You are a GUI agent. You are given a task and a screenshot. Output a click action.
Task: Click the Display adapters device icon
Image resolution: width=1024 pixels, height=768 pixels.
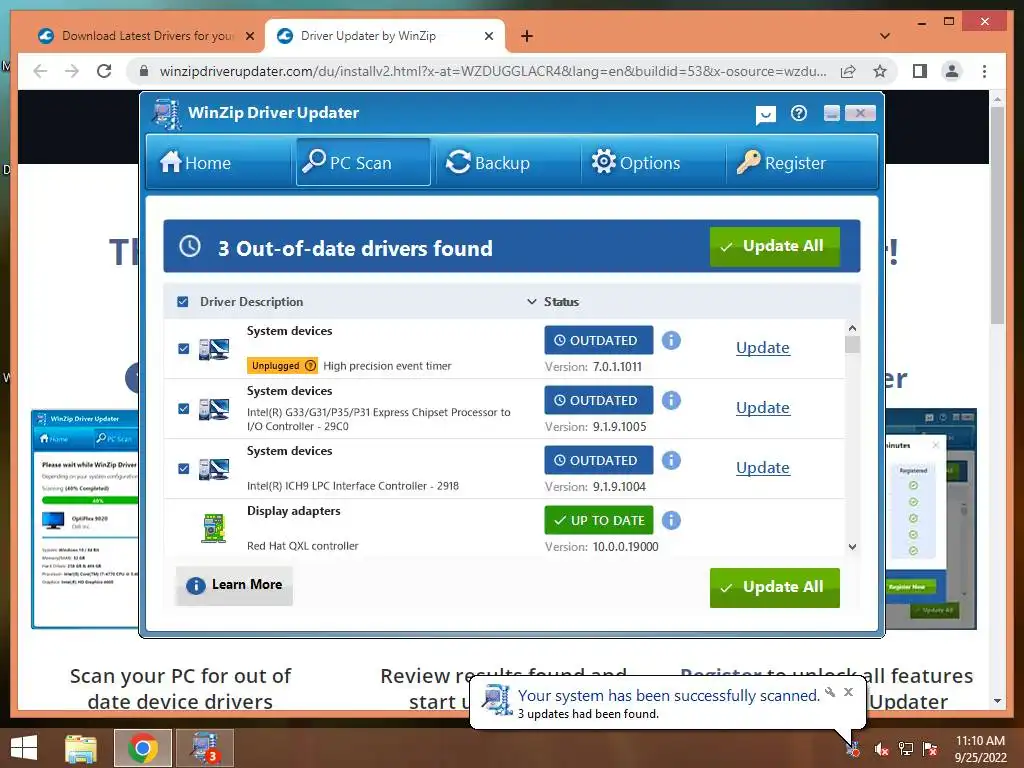click(x=214, y=528)
